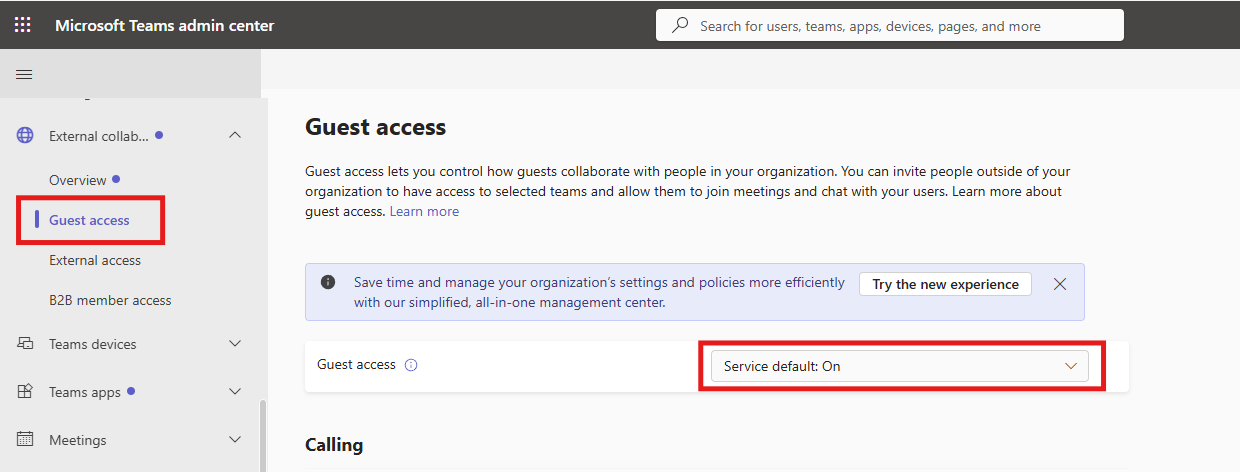Click the Microsoft Teams admin center title
1240x472 pixels.
(x=165, y=25)
